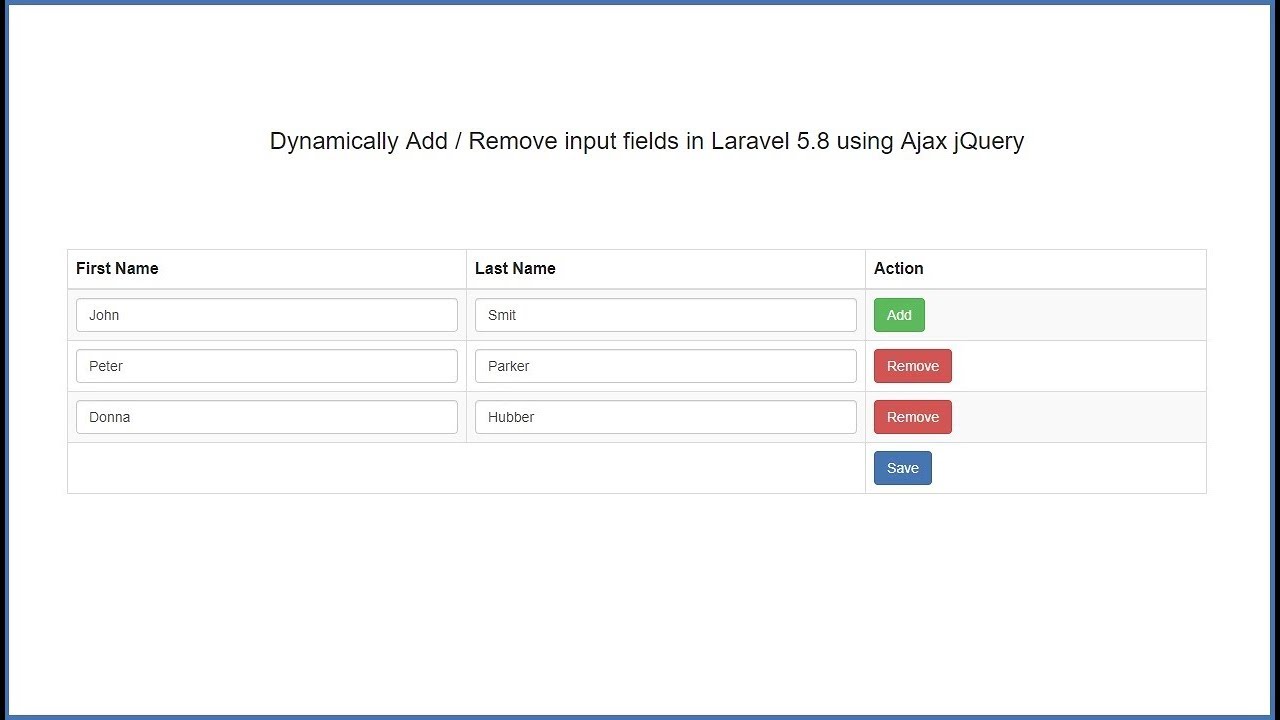Click the green Add button
The height and width of the screenshot is (720, 1280).
[x=899, y=315]
